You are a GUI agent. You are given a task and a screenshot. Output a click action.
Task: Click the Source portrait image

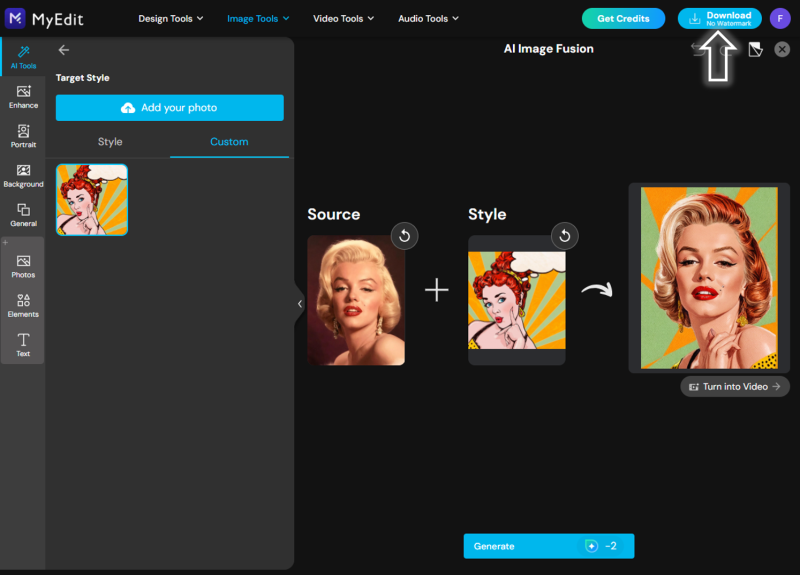356,300
